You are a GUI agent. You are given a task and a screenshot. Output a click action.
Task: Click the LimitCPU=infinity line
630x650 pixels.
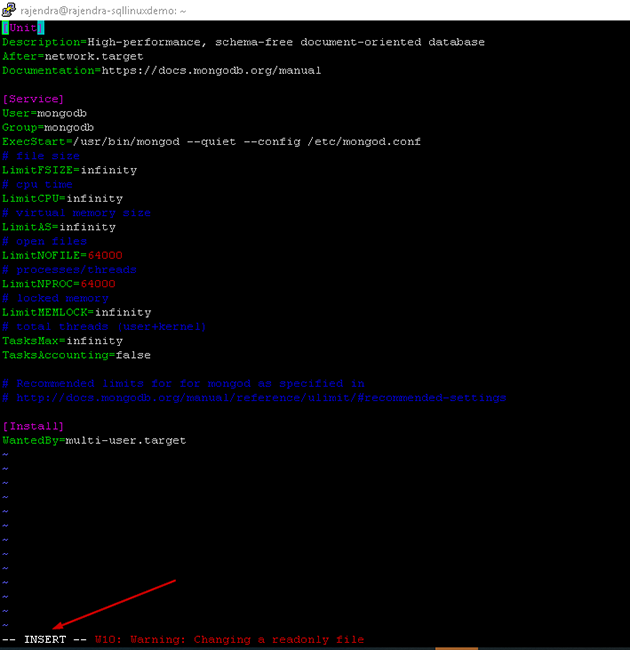tap(62, 199)
